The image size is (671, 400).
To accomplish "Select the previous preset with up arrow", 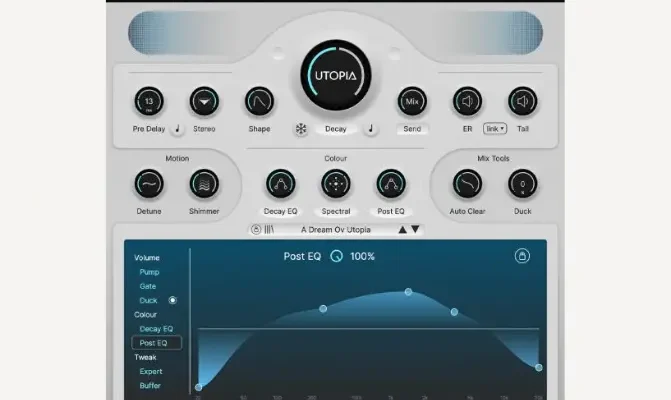I will [403, 230].
